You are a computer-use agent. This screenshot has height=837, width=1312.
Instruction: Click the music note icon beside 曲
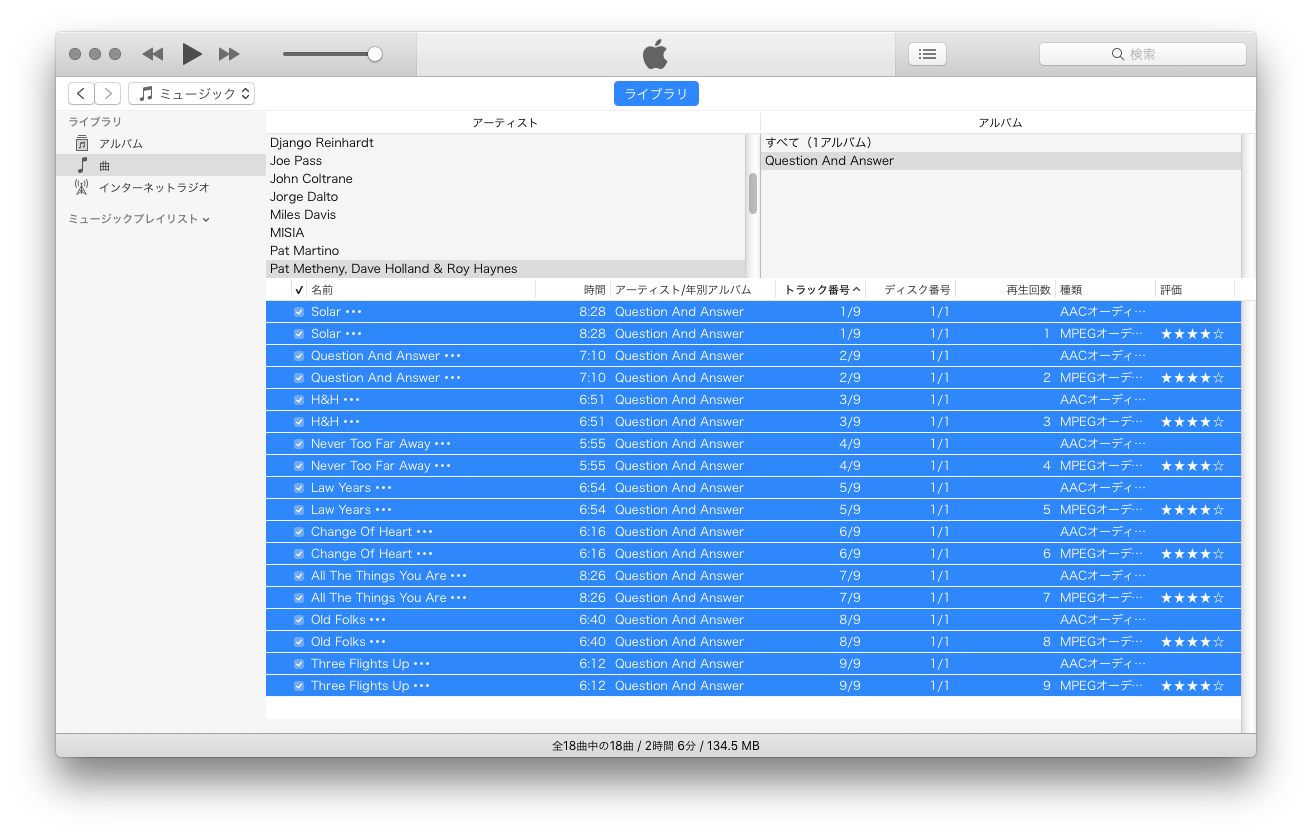(82, 165)
